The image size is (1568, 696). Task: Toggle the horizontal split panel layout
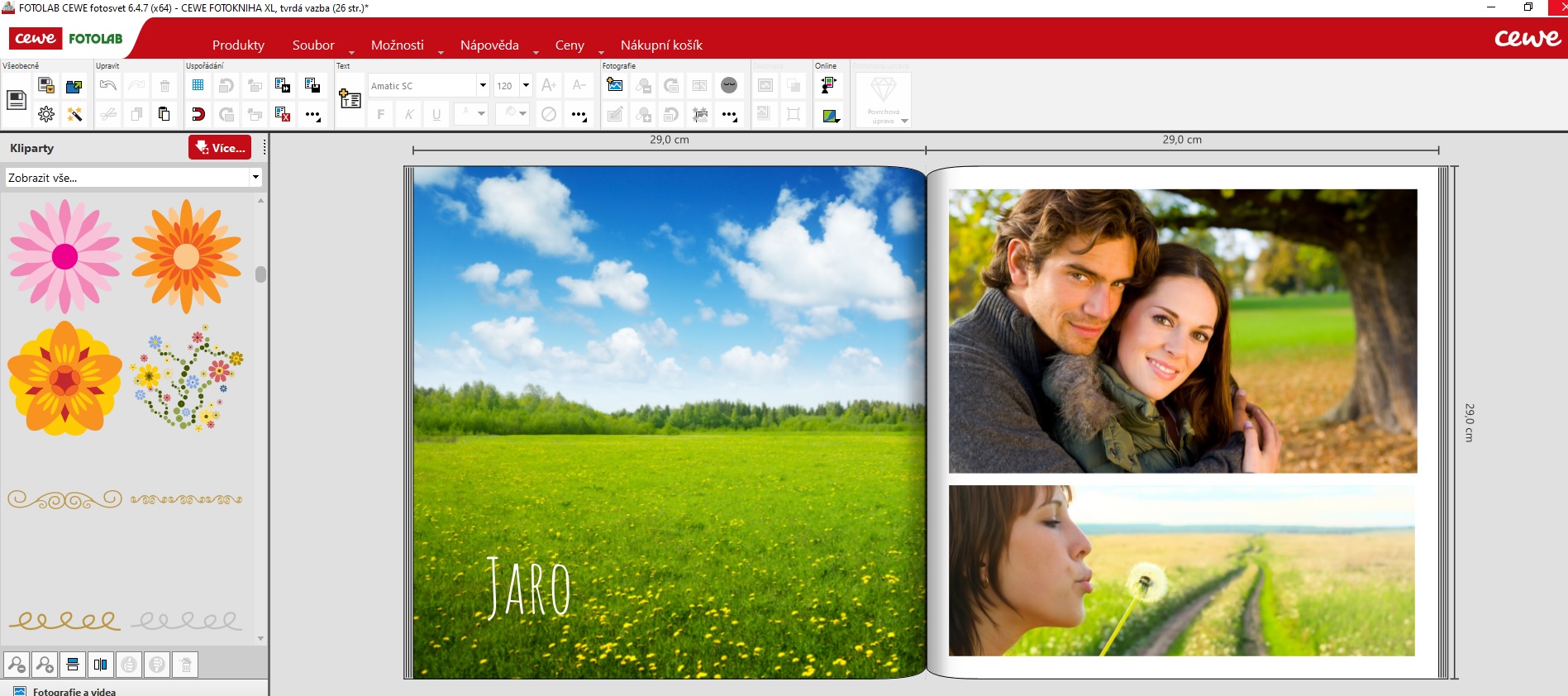(73, 665)
